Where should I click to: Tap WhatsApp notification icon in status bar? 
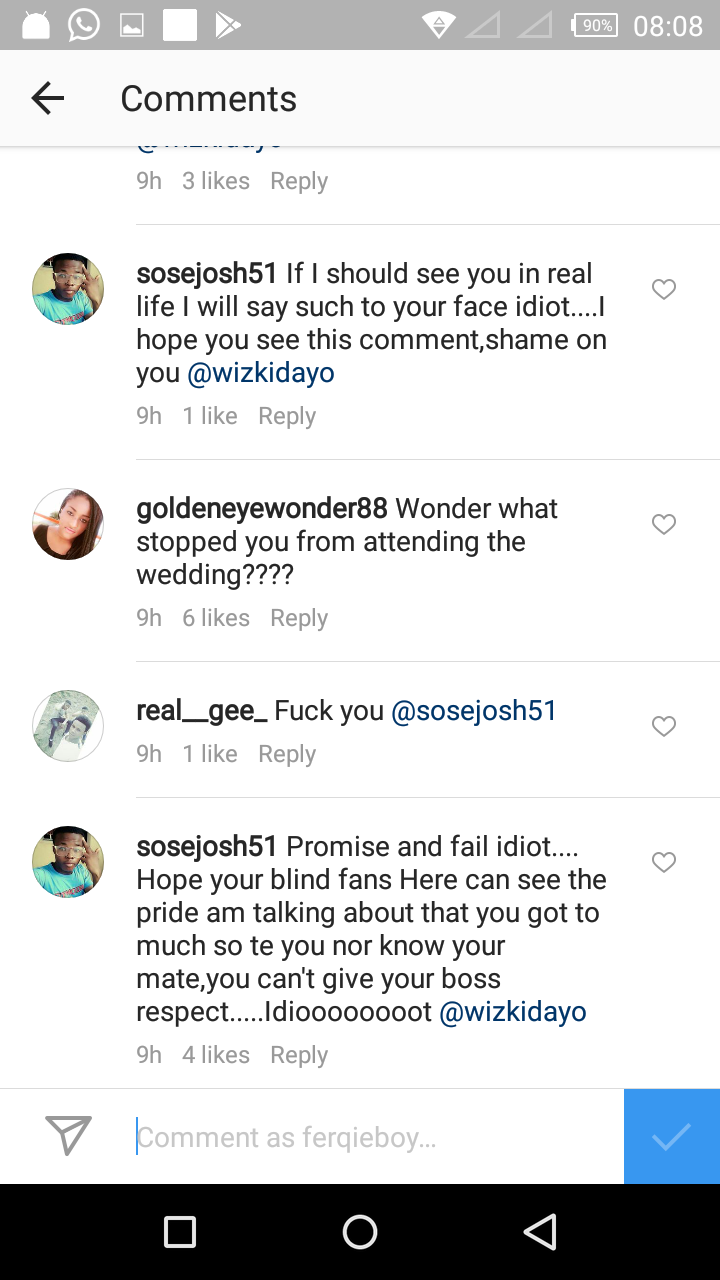[x=84, y=25]
